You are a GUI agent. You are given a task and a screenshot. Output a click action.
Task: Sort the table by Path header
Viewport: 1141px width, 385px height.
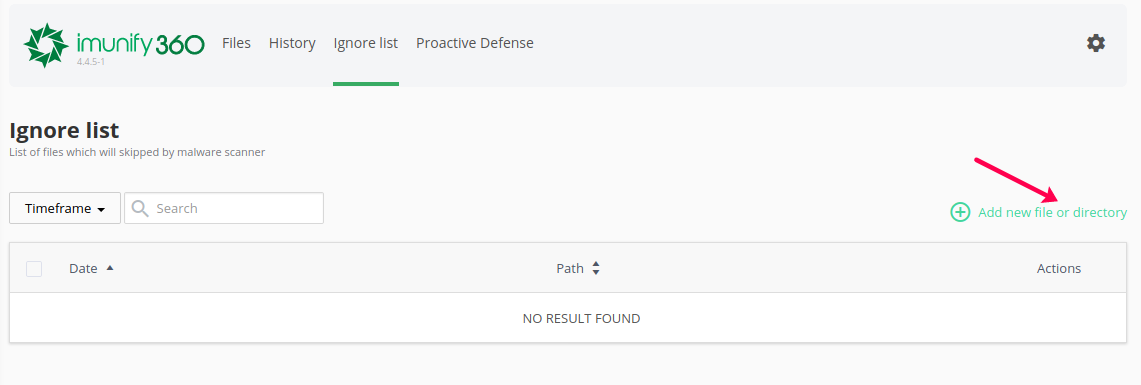[x=570, y=269]
